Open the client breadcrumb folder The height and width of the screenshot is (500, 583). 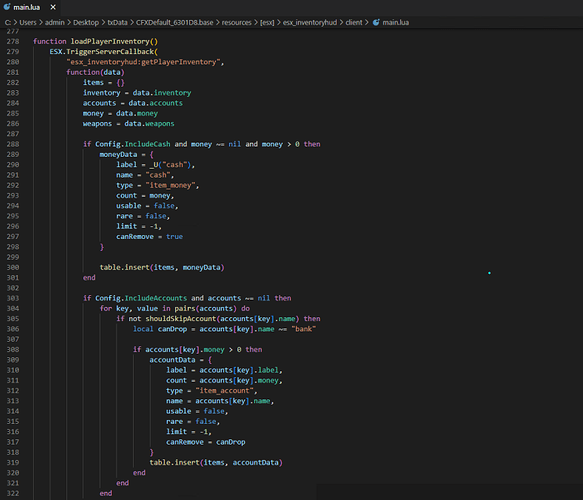(354, 23)
